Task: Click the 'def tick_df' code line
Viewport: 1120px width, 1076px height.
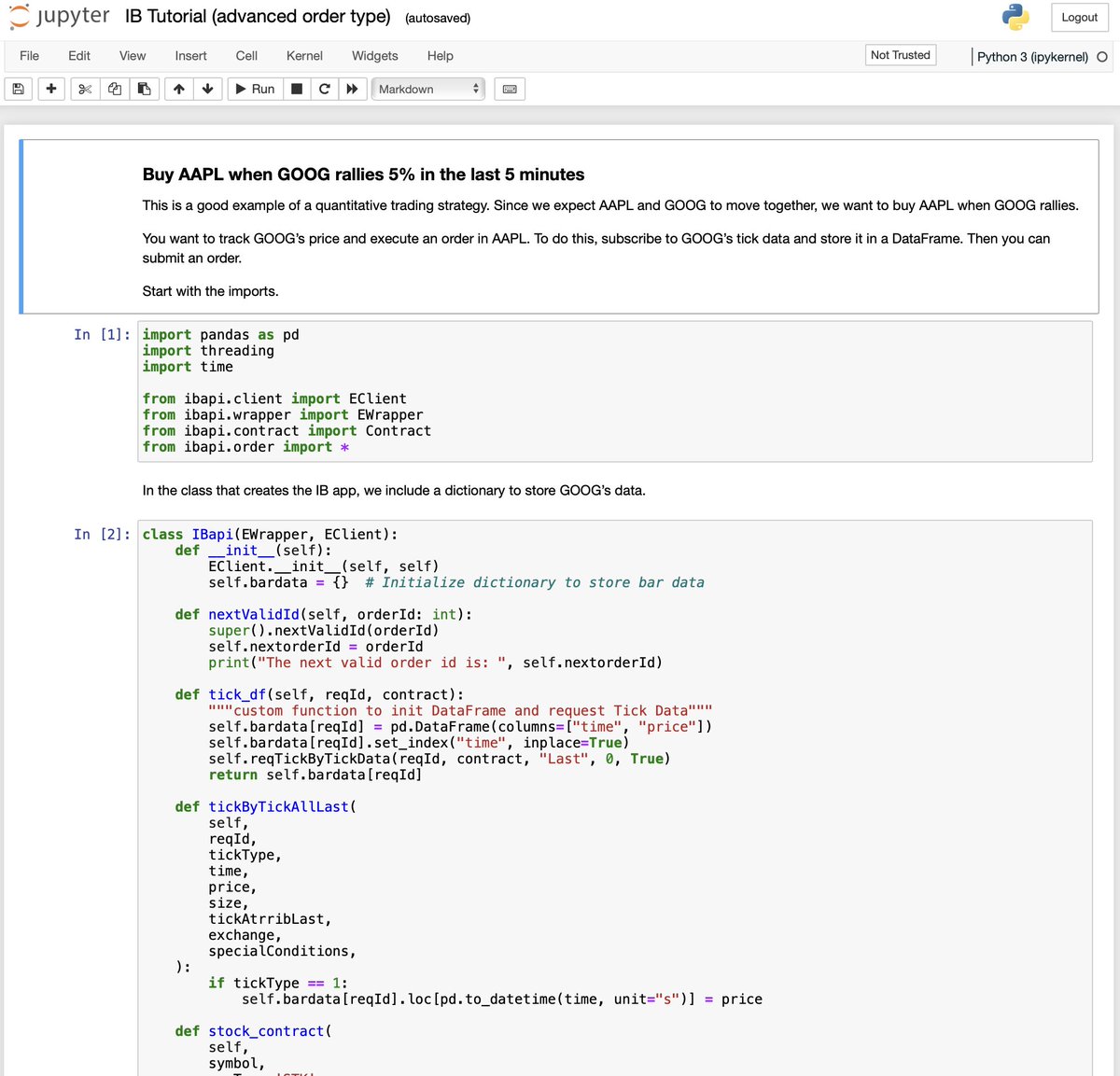Action: coord(319,694)
